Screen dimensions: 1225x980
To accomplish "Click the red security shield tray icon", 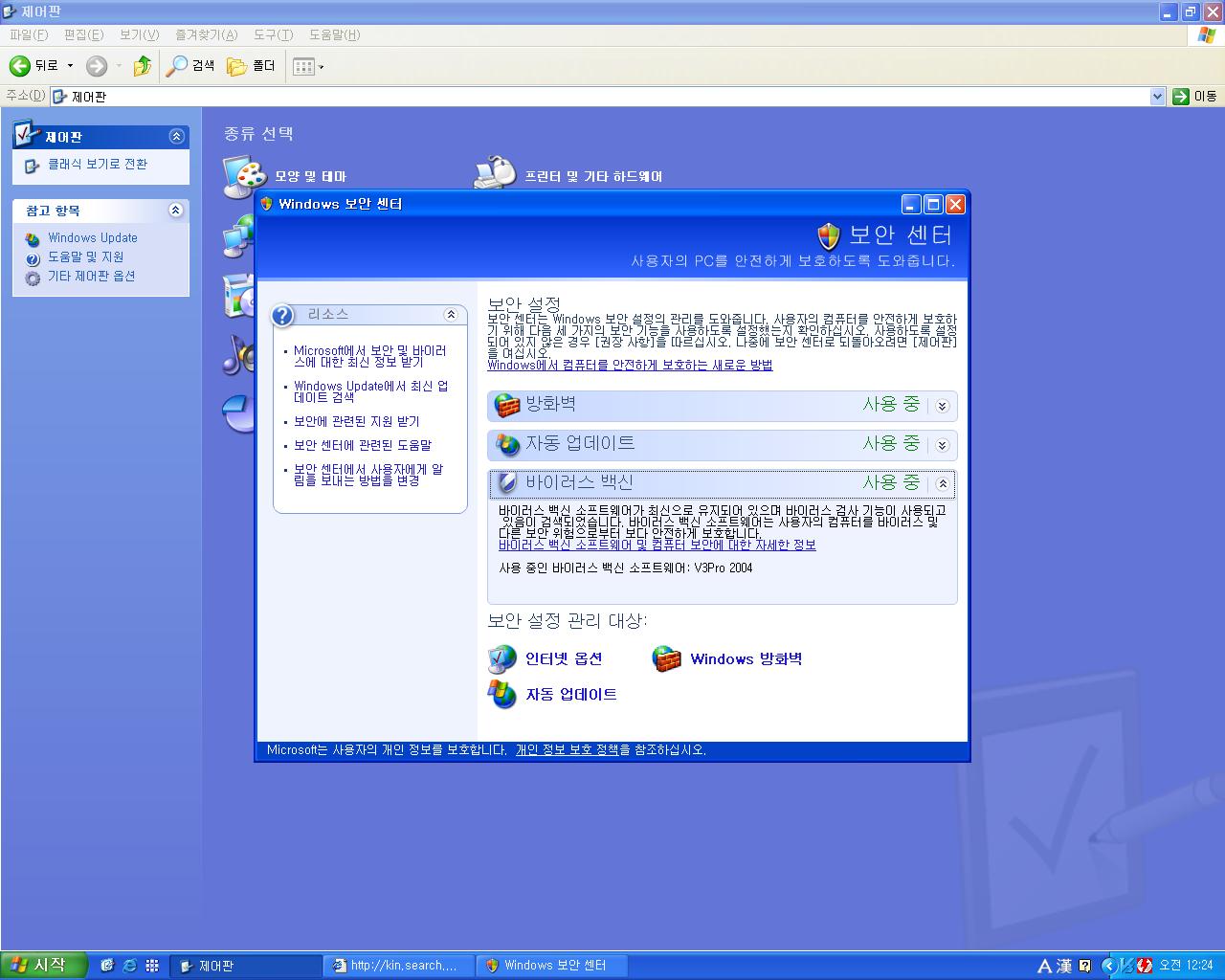I will point(1144,966).
